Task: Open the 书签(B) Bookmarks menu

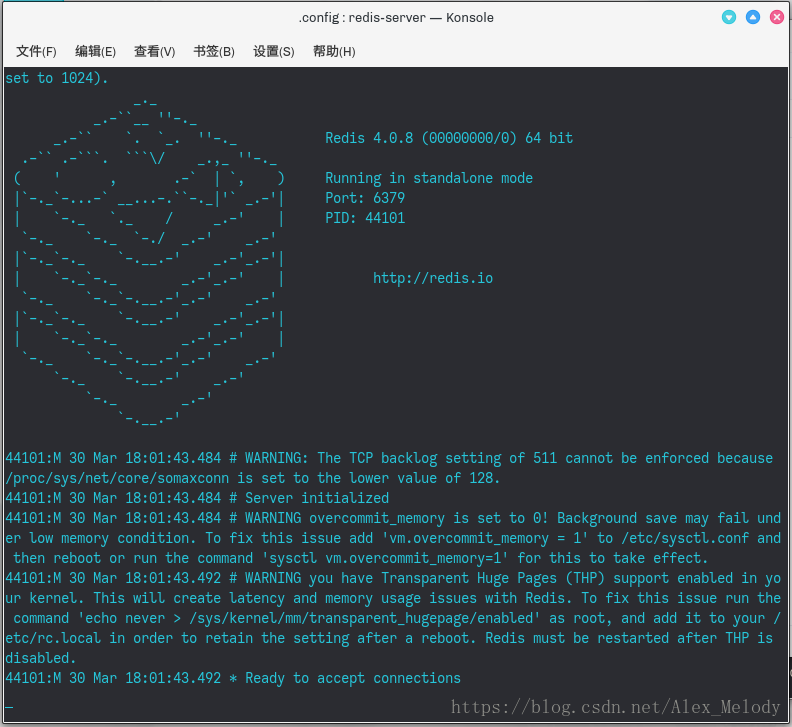Action: (214, 52)
